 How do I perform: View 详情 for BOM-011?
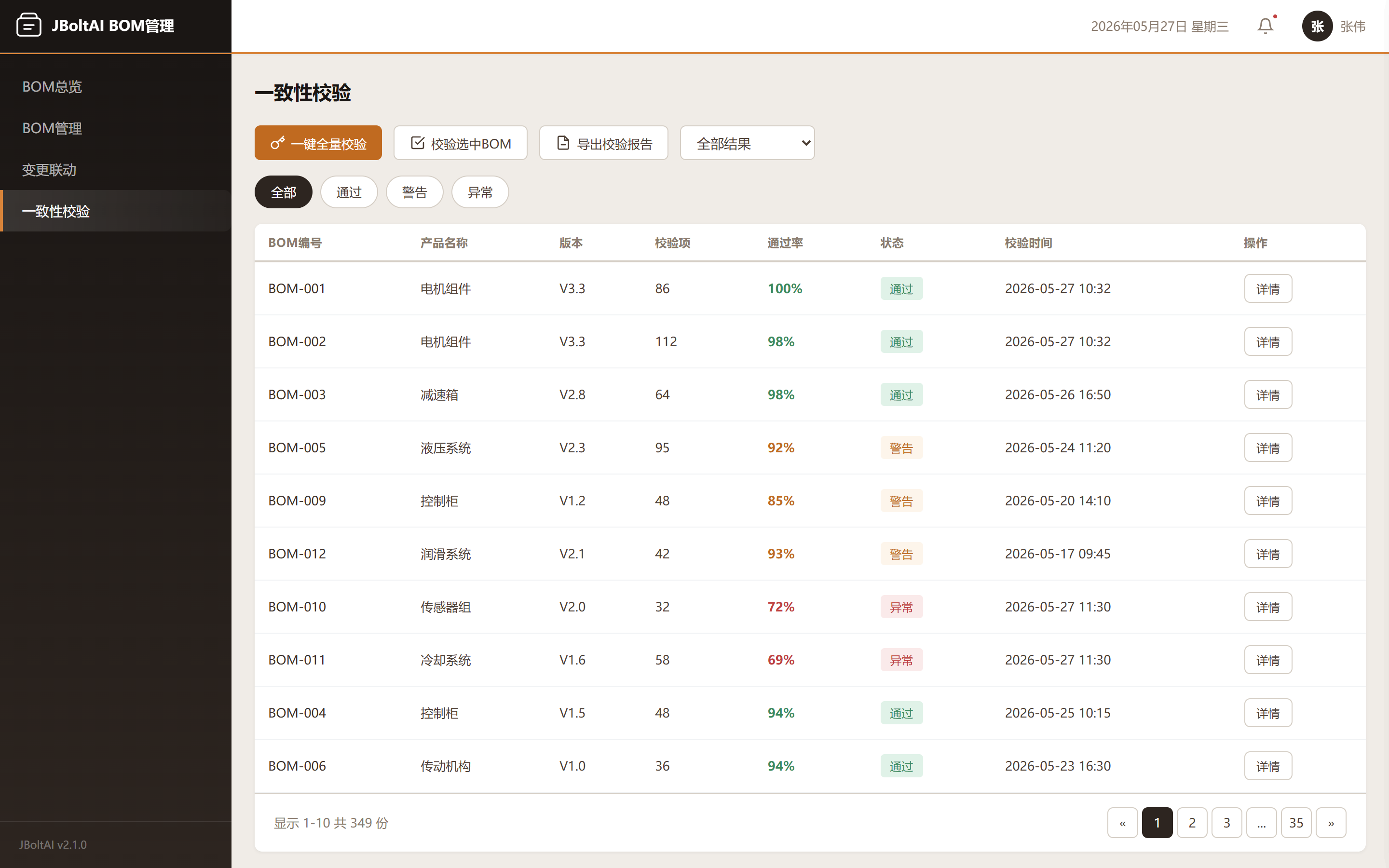[1268, 660]
